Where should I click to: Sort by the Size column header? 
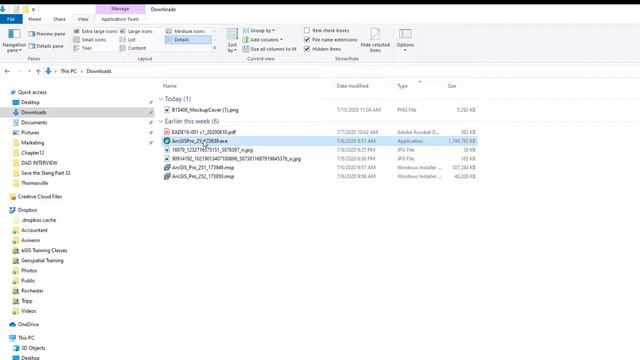click(452, 86)
